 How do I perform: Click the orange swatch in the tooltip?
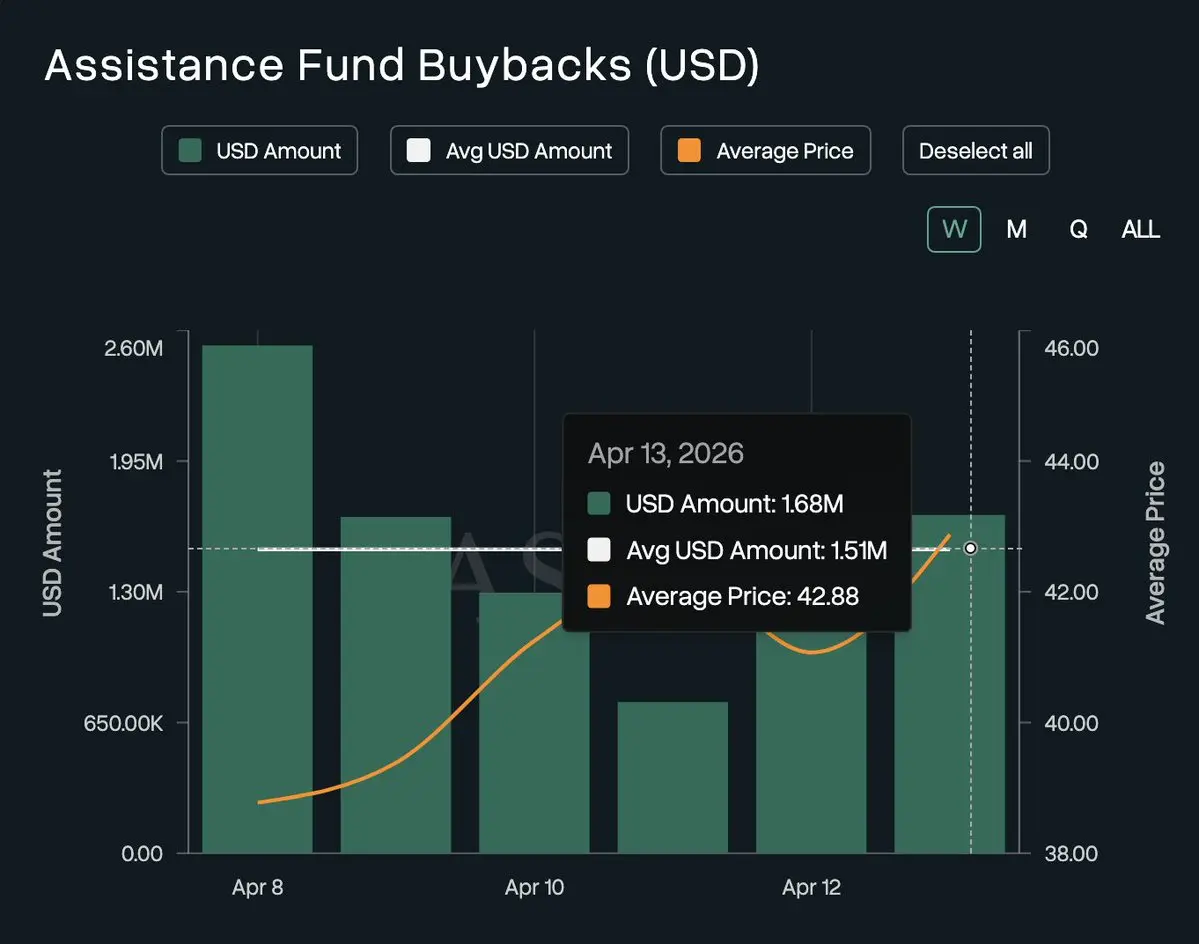click(599, 597)
